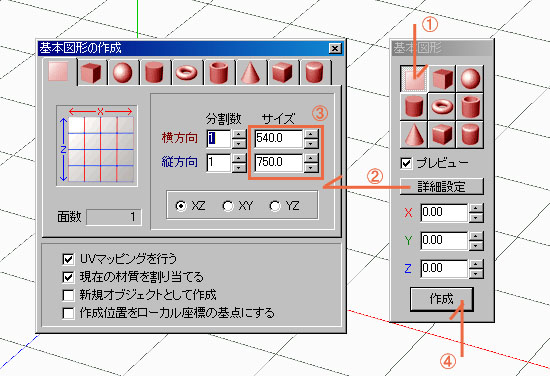
Task: Click the 基本図形の作成 title bar
Action: 191,48
